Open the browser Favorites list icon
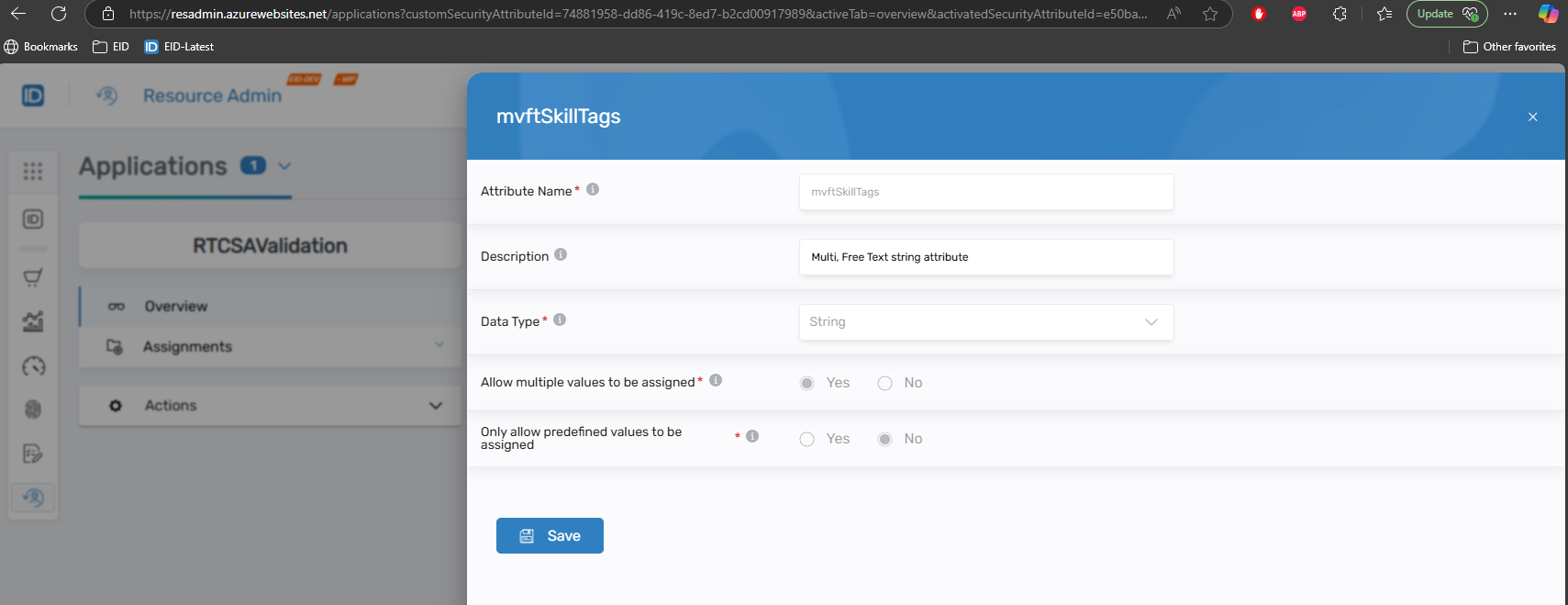 click(x=1385, y=14)
